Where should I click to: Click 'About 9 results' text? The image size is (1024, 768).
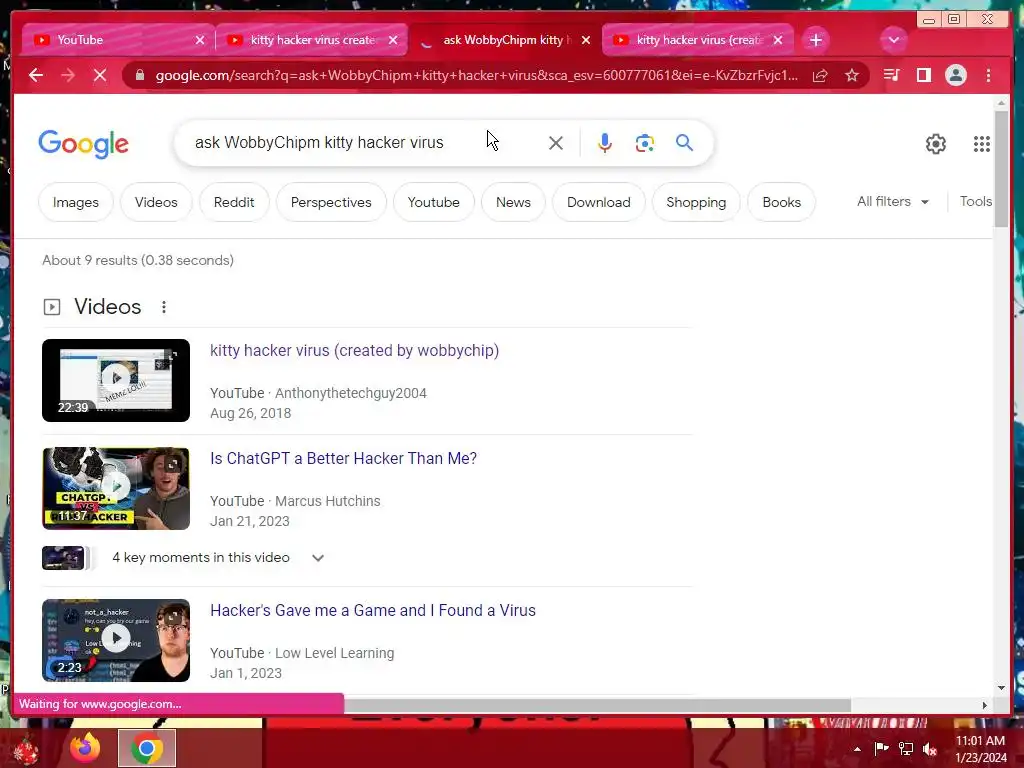tap(138, 261)
